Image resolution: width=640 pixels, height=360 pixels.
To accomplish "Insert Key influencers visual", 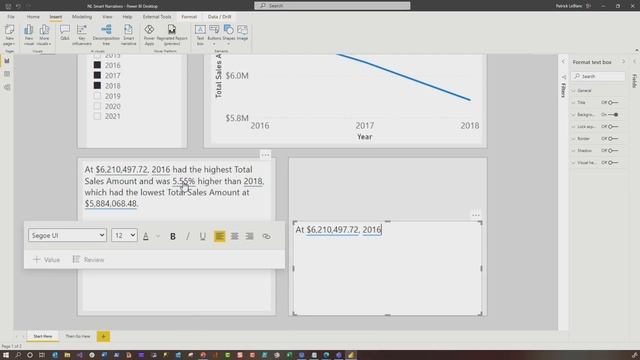I will coord(82,35).
